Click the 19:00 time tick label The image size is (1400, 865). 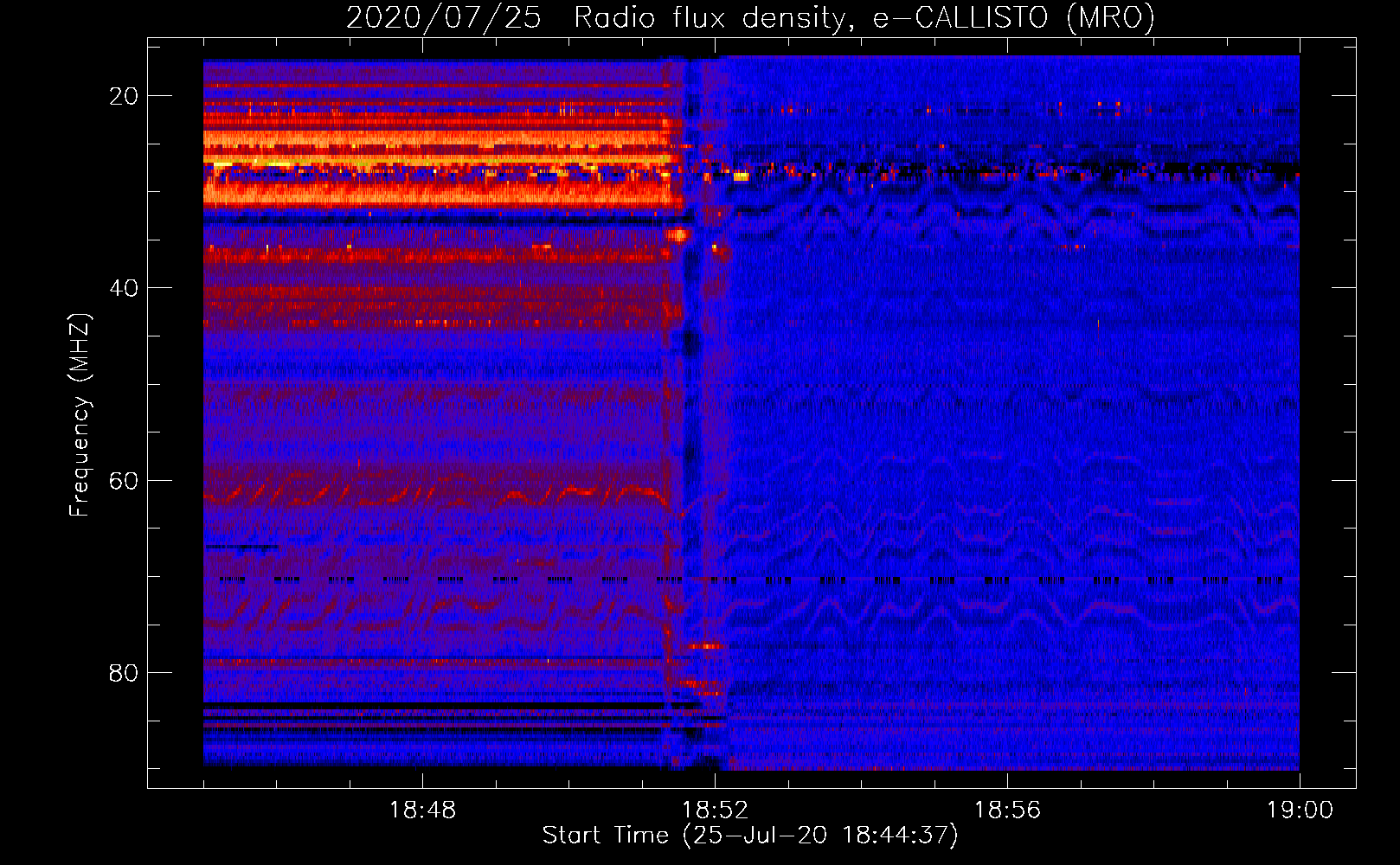1300,811
